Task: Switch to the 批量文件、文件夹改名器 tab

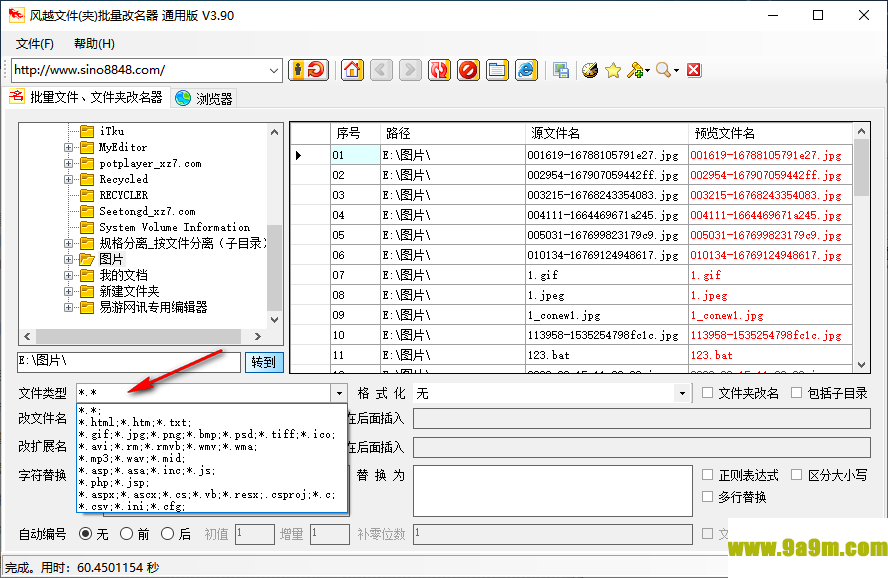Action: point(87,97)
